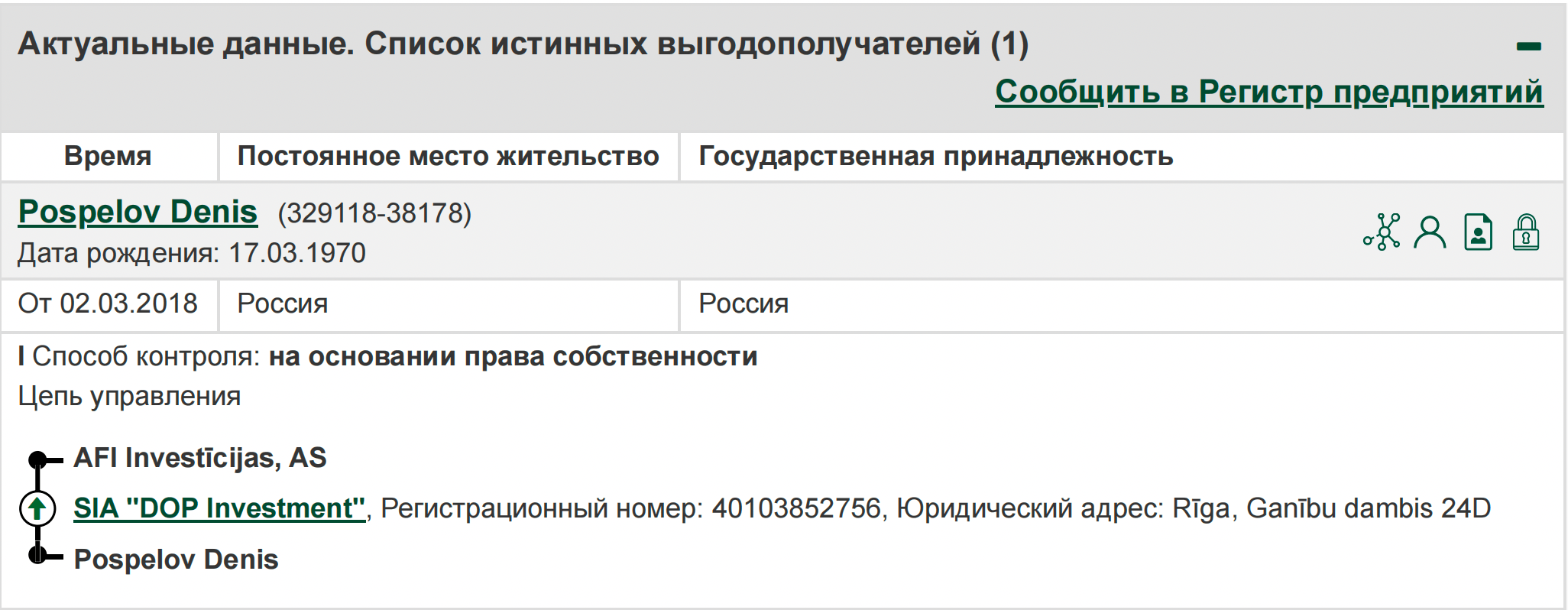Click the minus icon on the section header
Viewport: 1568px width, 610px height.
[1528, 44]
